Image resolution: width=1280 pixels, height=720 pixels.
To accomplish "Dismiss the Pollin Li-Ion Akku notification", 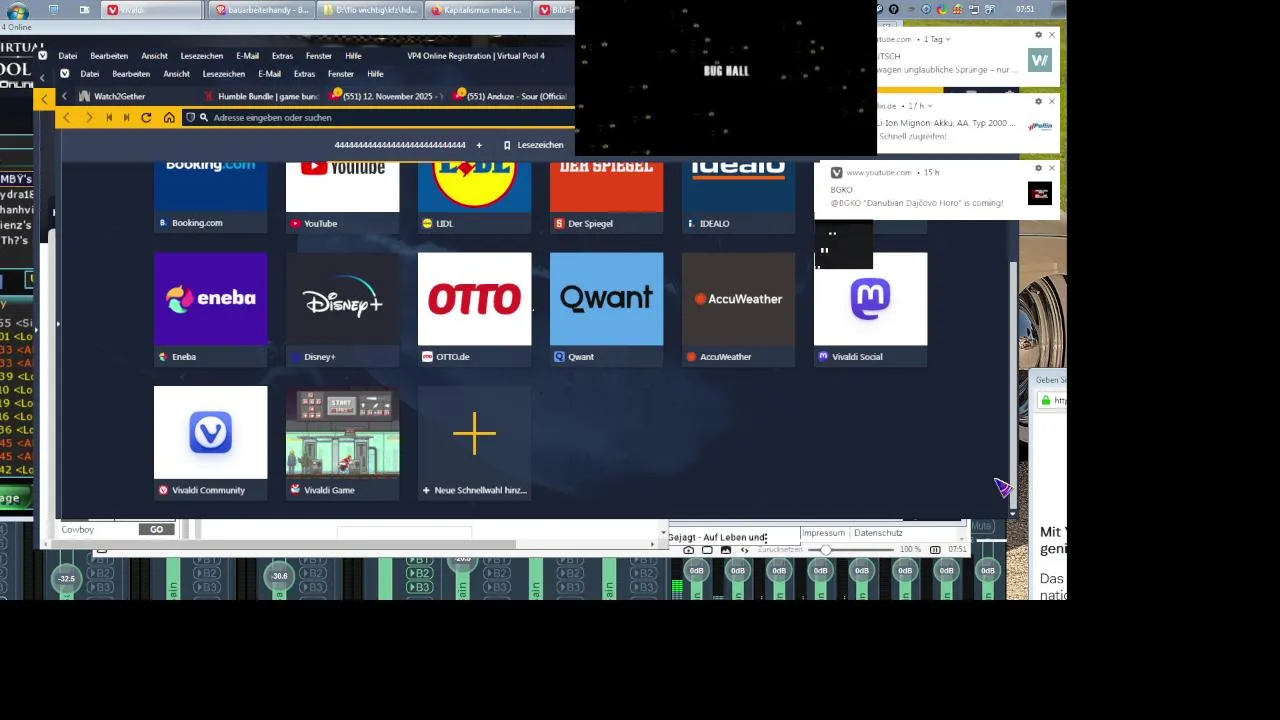I will click(1051, 101).
